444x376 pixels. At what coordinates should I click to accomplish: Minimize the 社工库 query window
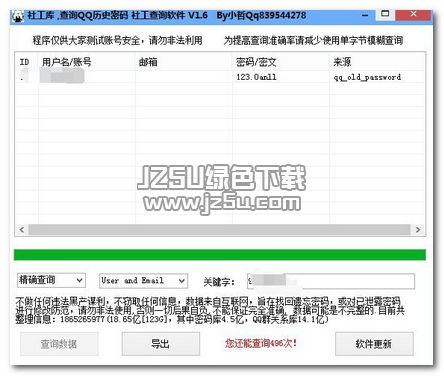click(365, 15)
